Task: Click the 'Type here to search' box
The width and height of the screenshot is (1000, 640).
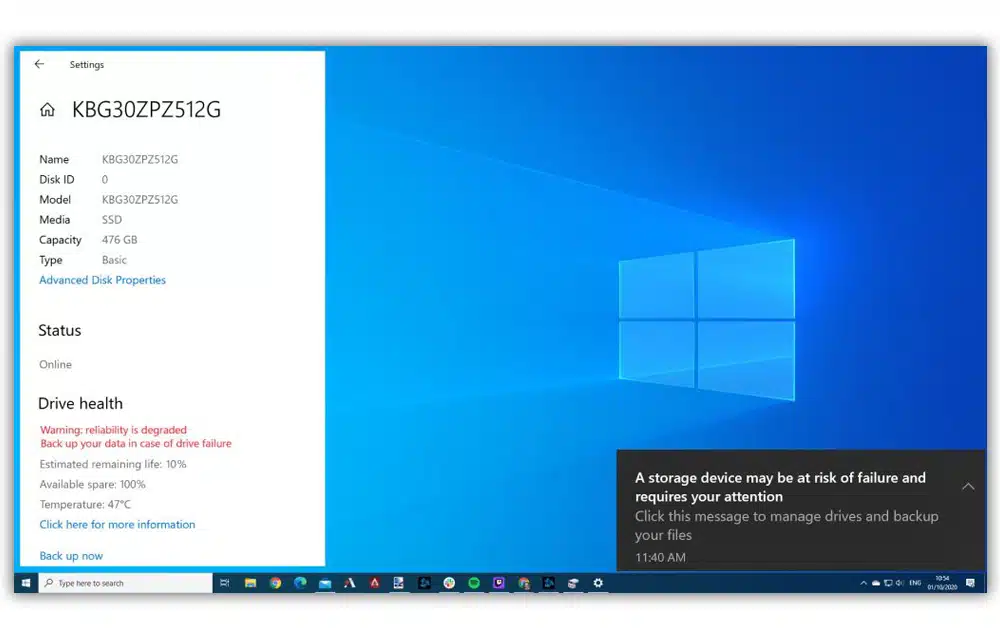Action: (x=125, y=583)
